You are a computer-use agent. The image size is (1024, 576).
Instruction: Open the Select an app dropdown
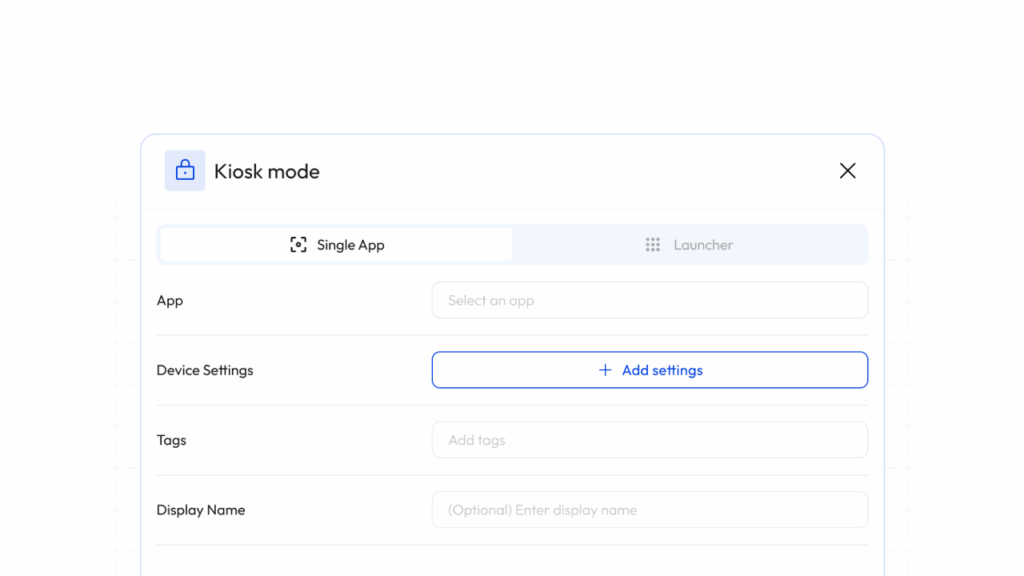pyautogui.click(x=649, y=300)
